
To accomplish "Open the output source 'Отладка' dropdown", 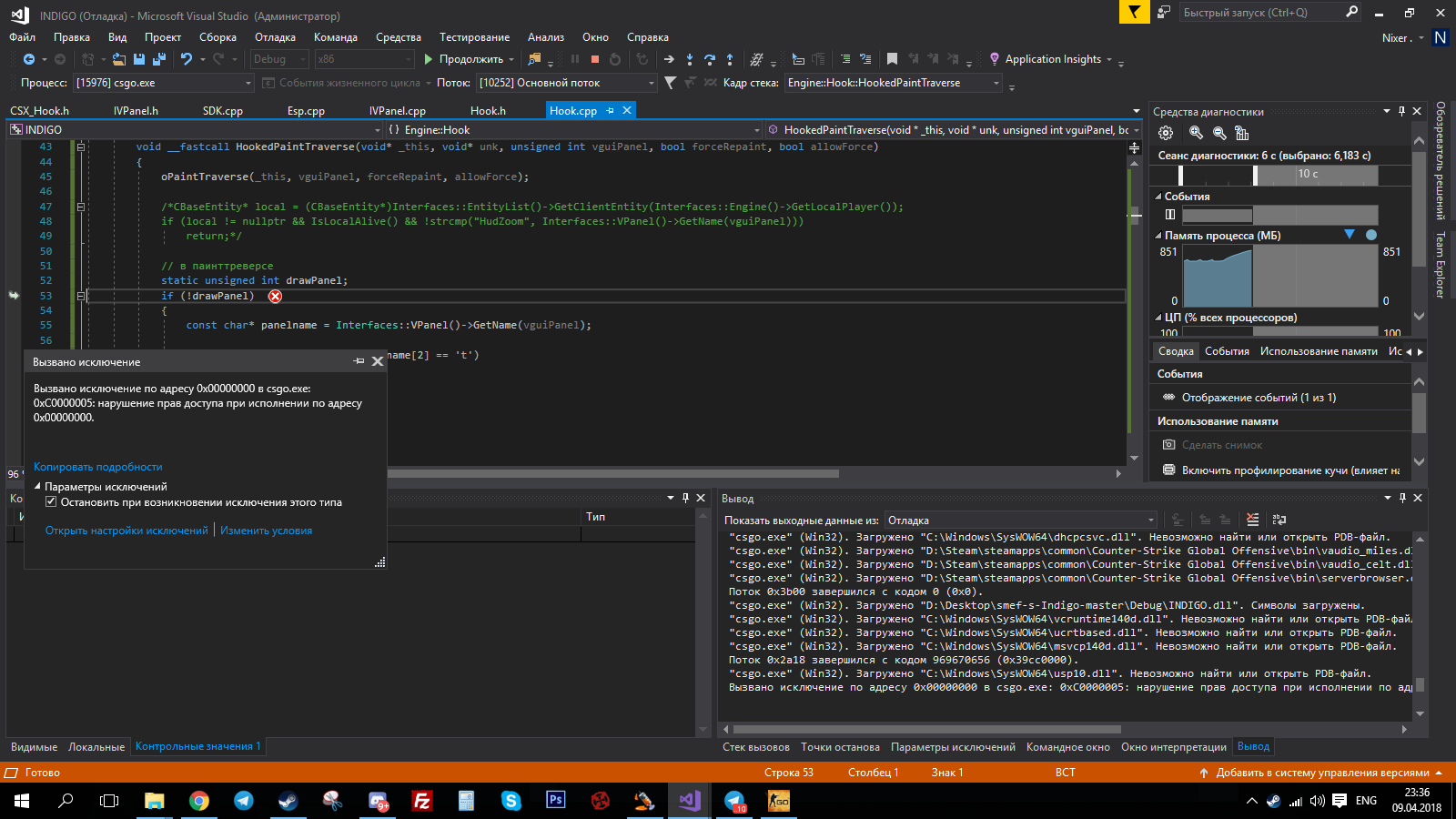I will point(1151,521).
